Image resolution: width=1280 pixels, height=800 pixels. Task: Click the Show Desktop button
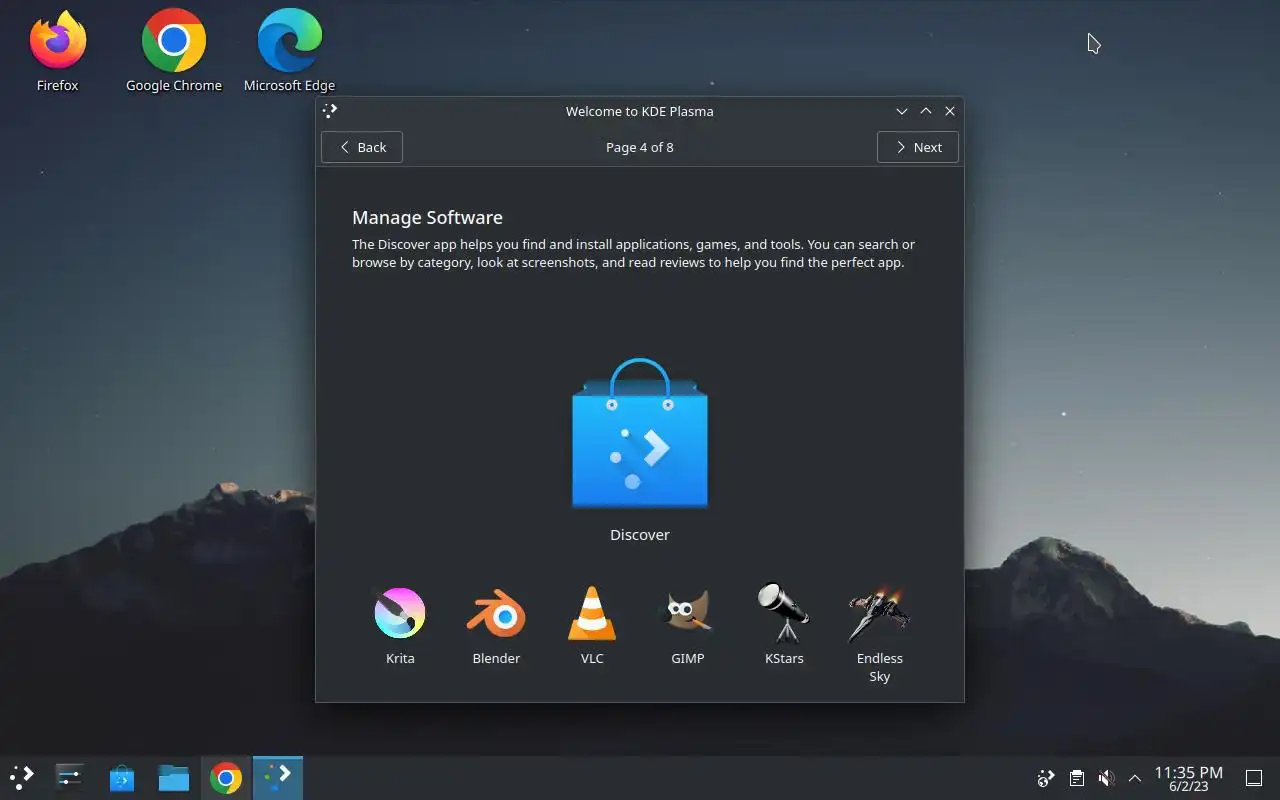[1253, 777]
